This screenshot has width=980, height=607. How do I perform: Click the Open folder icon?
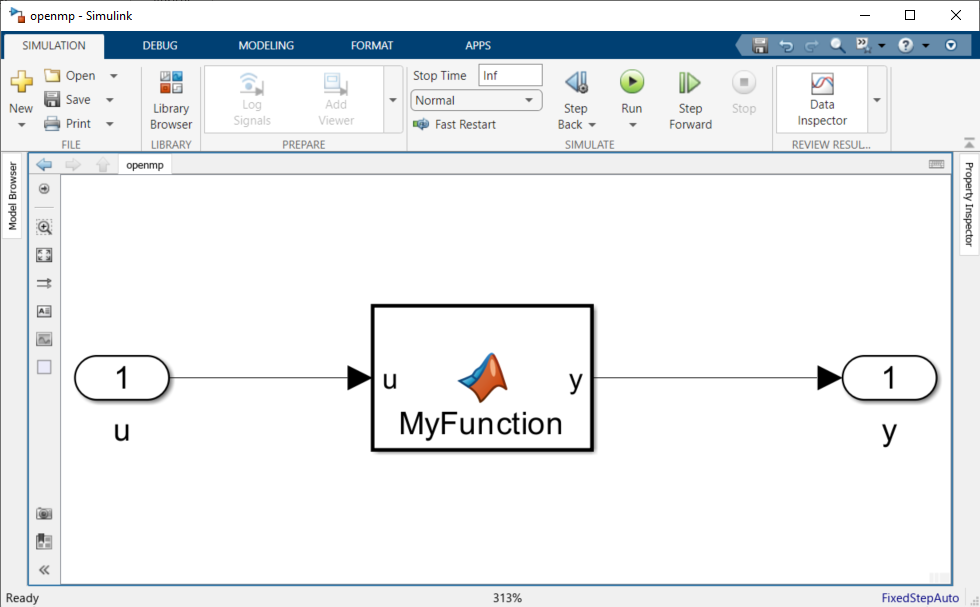pyautogui.click(x=52, y=76)
